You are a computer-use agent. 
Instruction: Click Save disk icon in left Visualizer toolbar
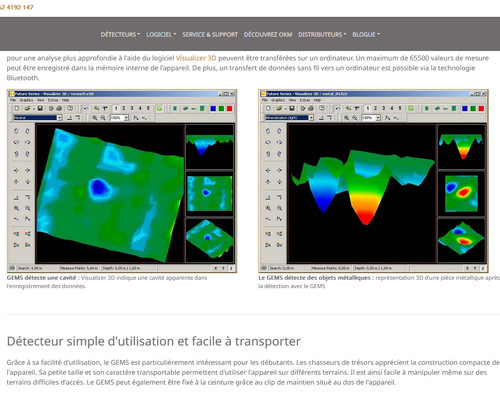click(x=40, y=108)
